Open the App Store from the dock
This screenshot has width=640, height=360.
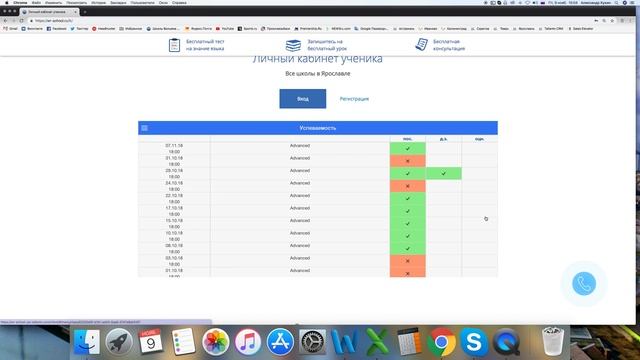pos(280,342)
